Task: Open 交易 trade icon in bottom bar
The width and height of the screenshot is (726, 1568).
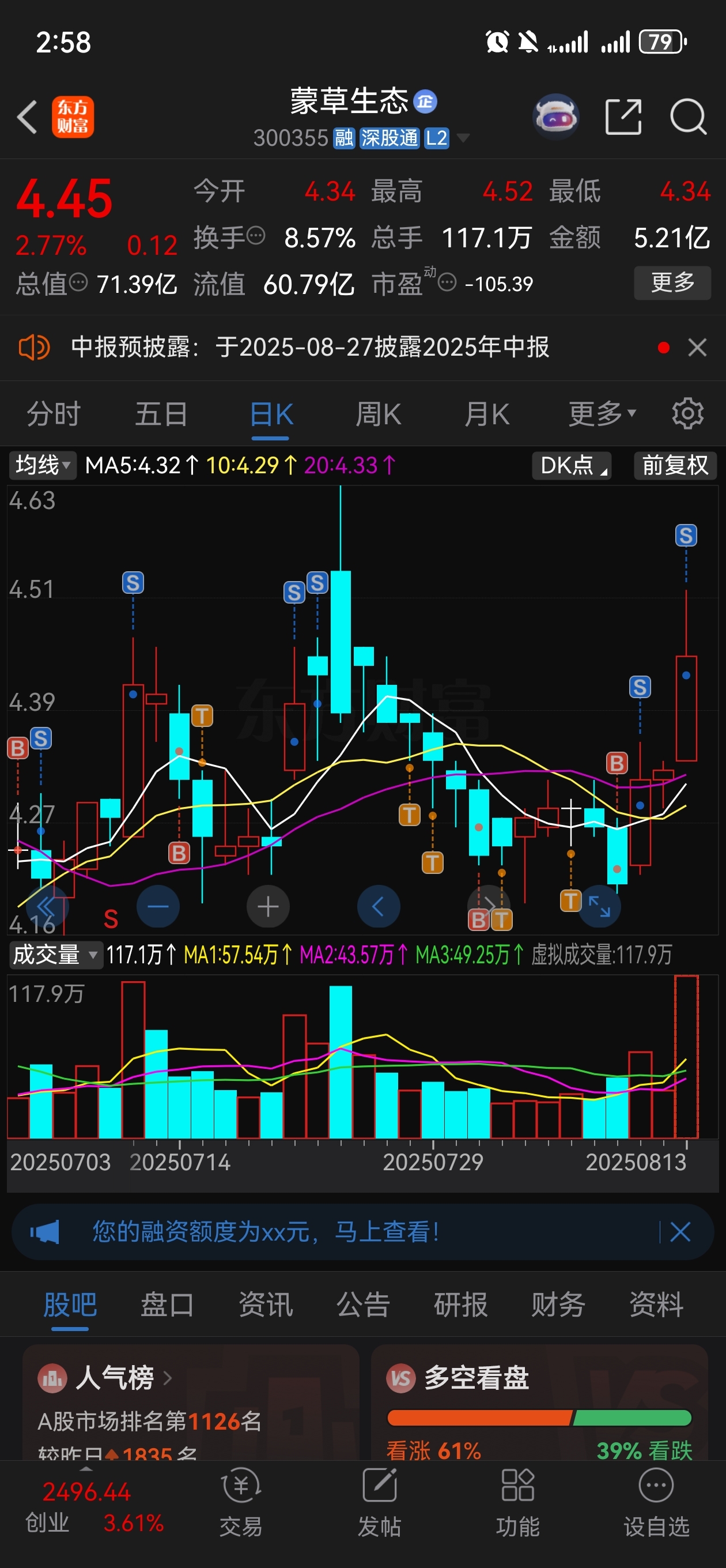Action: pos(241,1502)
